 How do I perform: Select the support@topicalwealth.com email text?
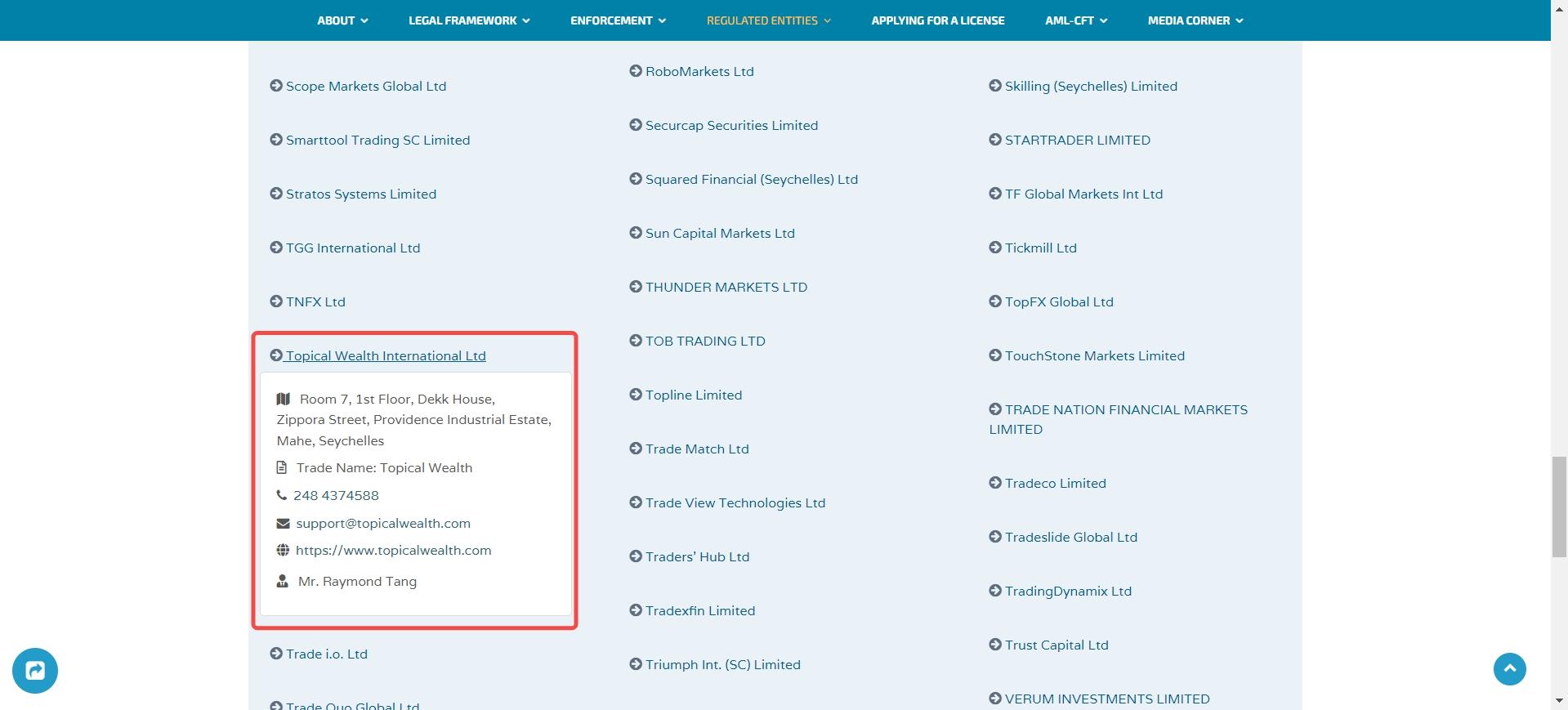point(383,523)
